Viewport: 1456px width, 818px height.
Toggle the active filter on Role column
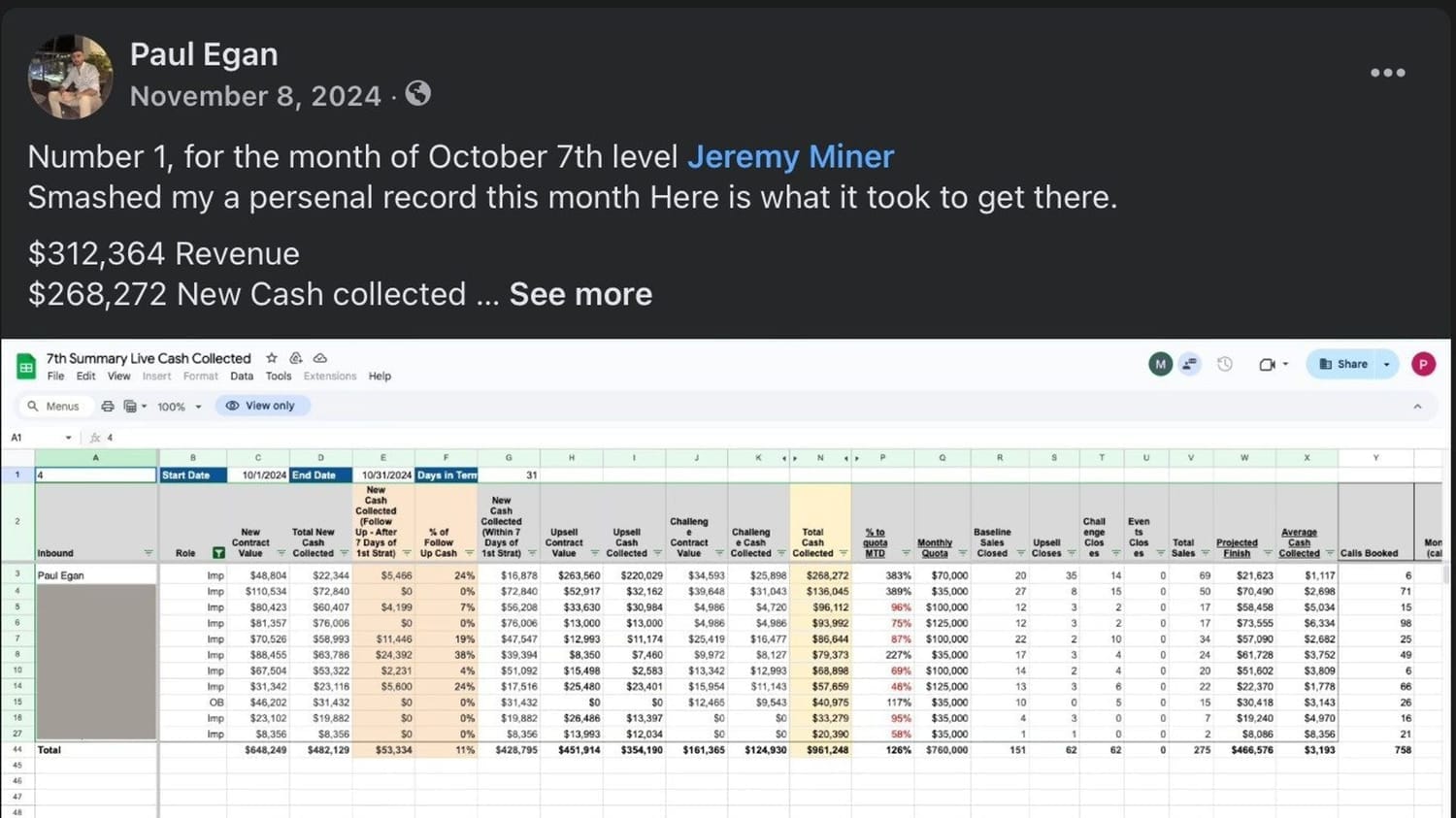pos(218,553)
